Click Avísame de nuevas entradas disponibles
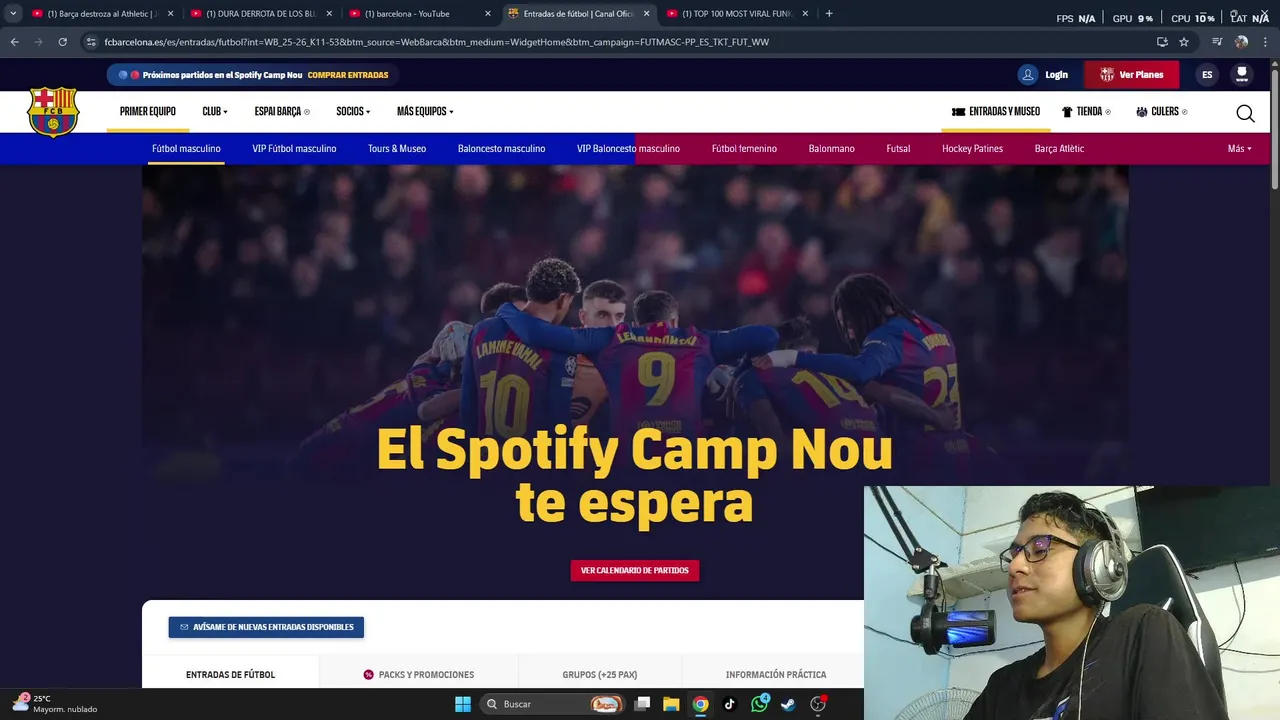The image size is (1280, 720). [x=266, y=627]
